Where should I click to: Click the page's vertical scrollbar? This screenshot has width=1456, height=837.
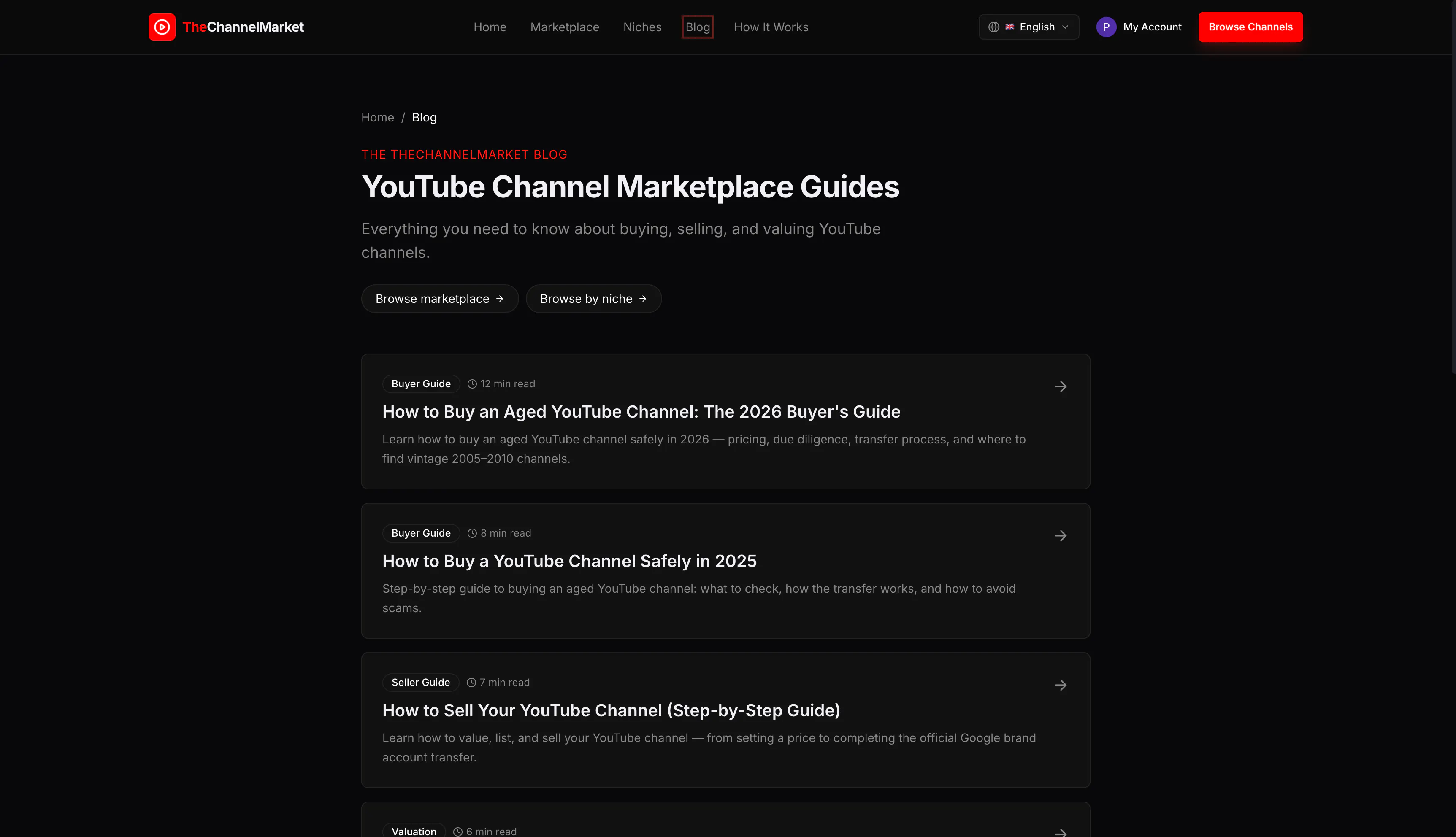point(1453,187)
